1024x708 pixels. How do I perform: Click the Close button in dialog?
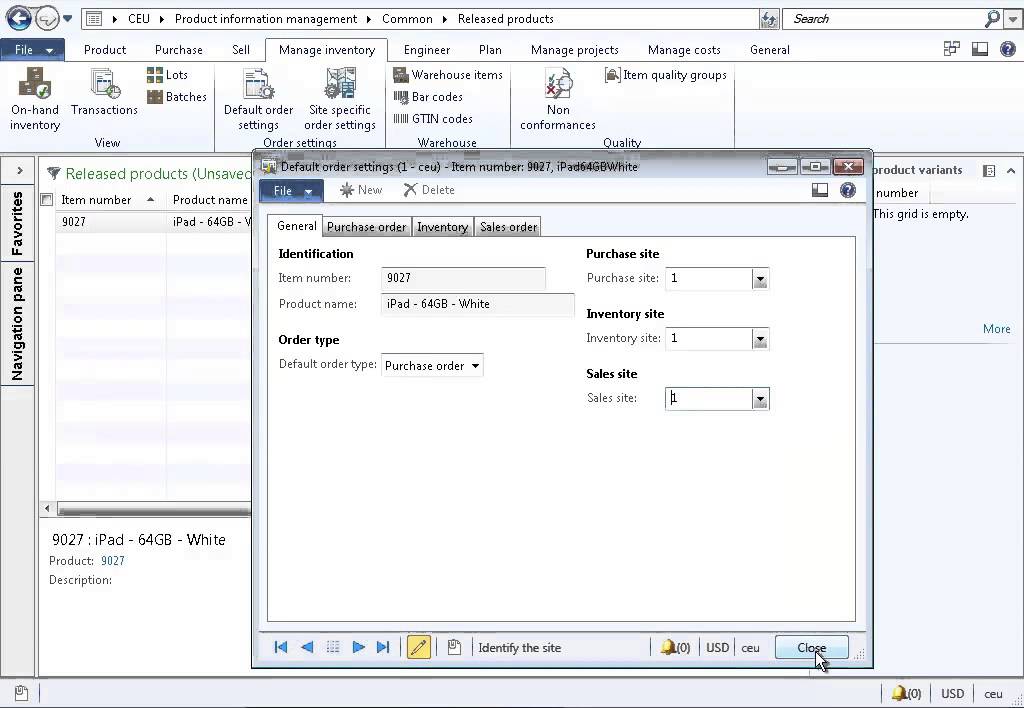pos(811,647)
